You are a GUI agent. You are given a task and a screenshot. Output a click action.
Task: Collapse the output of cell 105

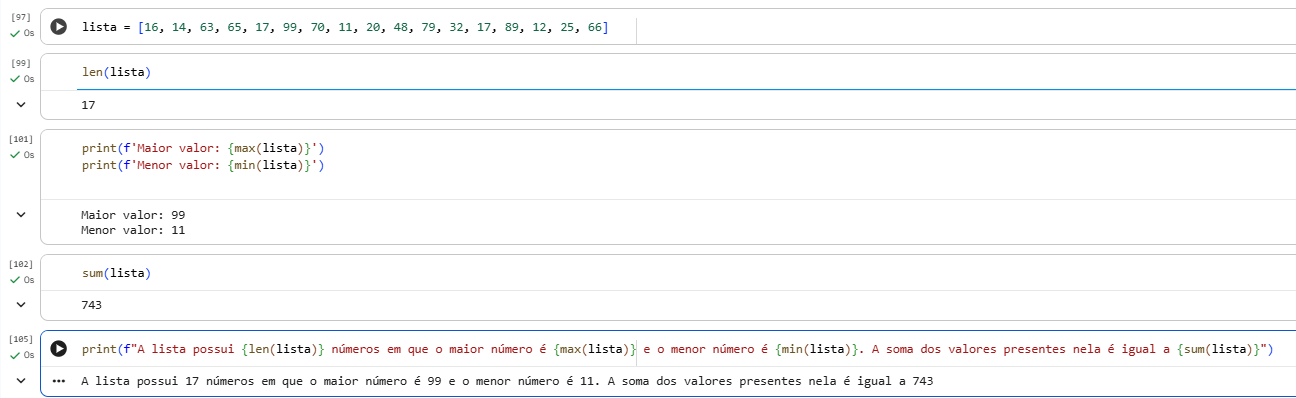tap(21, 381)
